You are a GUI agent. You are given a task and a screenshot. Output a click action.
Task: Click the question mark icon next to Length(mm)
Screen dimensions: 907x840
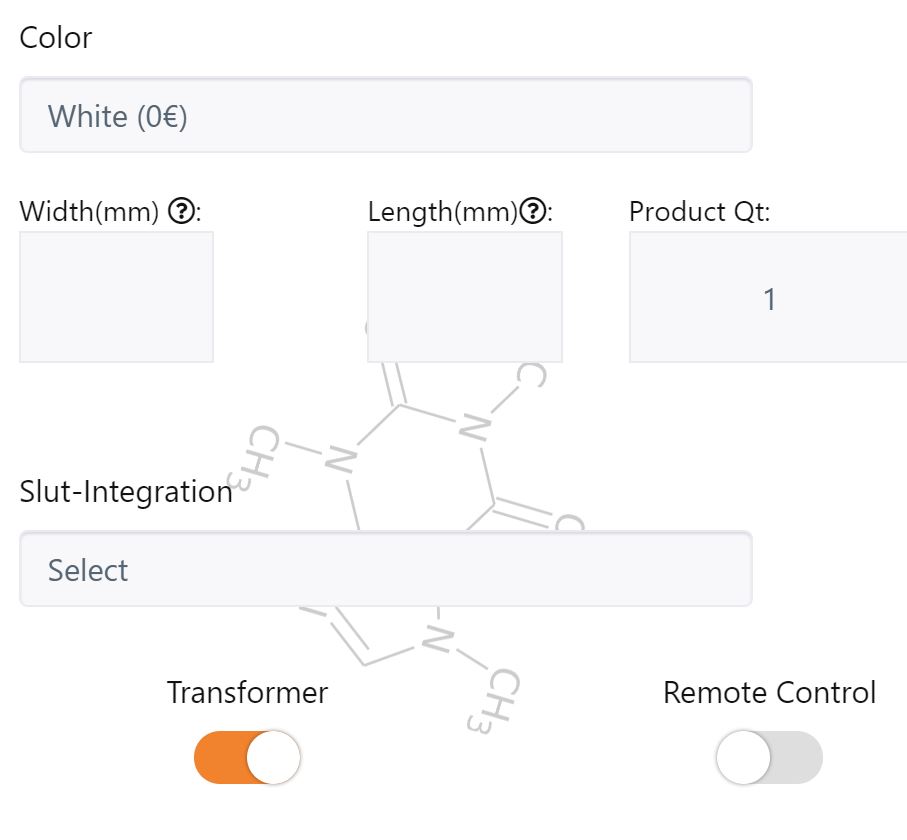point(535,212)
